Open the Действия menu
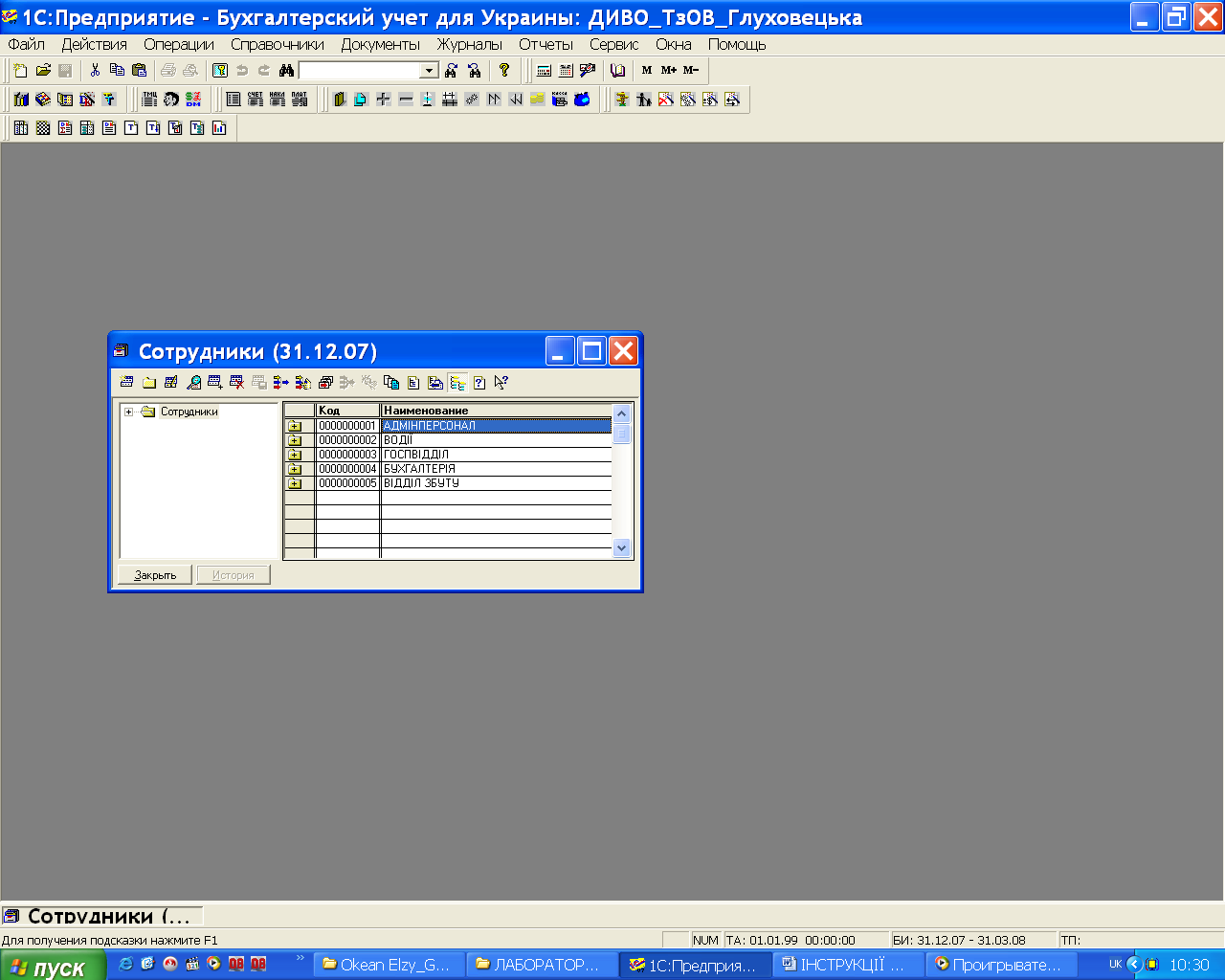This screenshot has height=980, width=1225. 95,44
